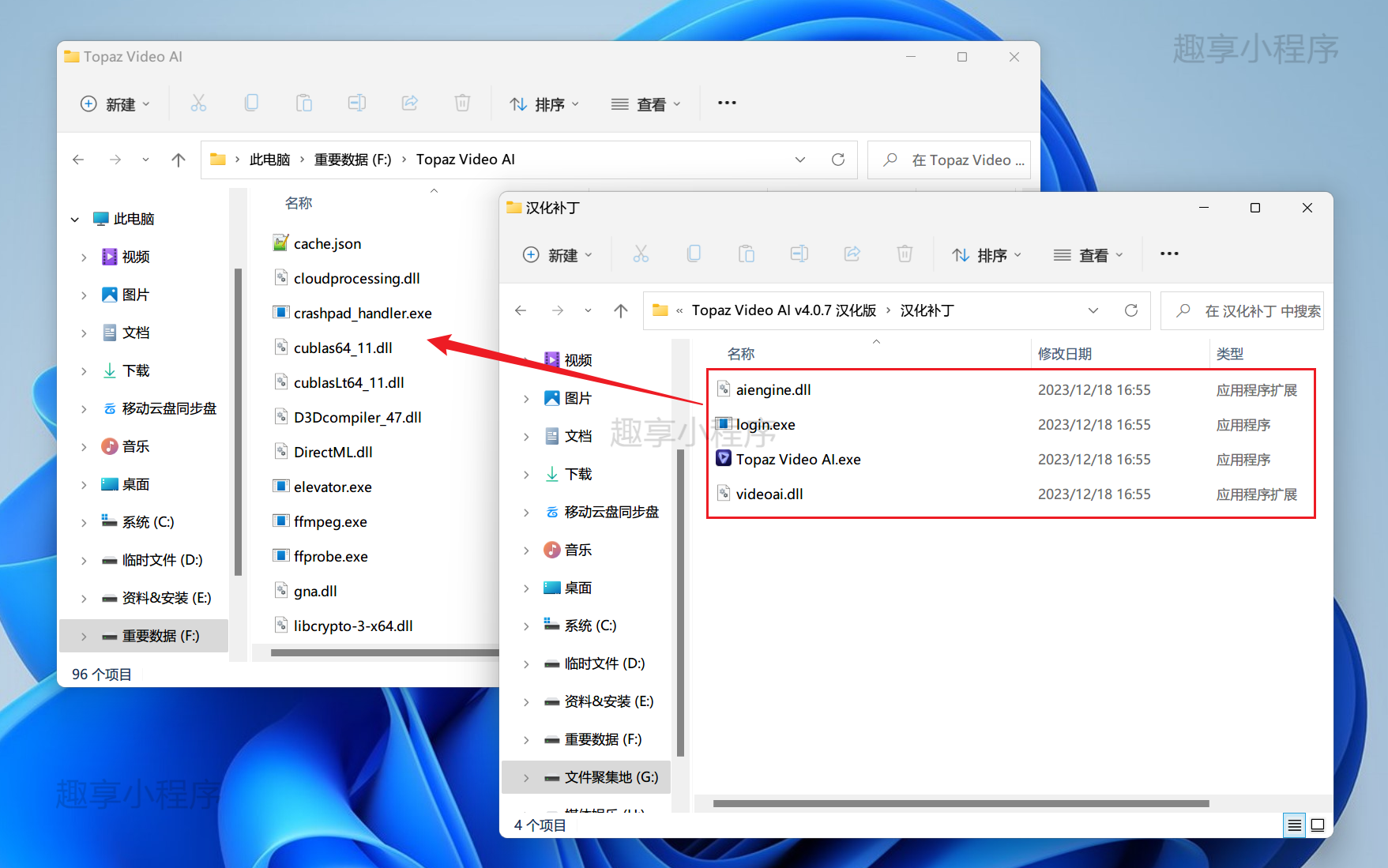Click Share icon in 汉化补丁 window toolbar
The height and width of the screenshot is (868, 1388).
pos(852,254)
